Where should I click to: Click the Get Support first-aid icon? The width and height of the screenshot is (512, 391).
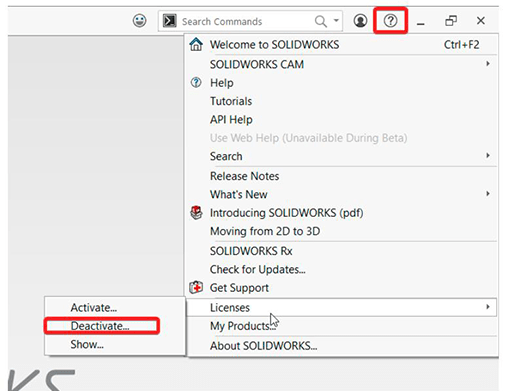pyautogui.click(x=196, y=287)
